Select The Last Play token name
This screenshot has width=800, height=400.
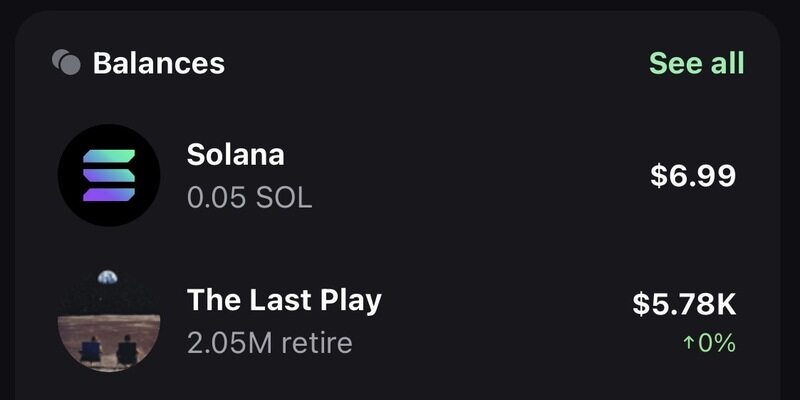(284, 300)
